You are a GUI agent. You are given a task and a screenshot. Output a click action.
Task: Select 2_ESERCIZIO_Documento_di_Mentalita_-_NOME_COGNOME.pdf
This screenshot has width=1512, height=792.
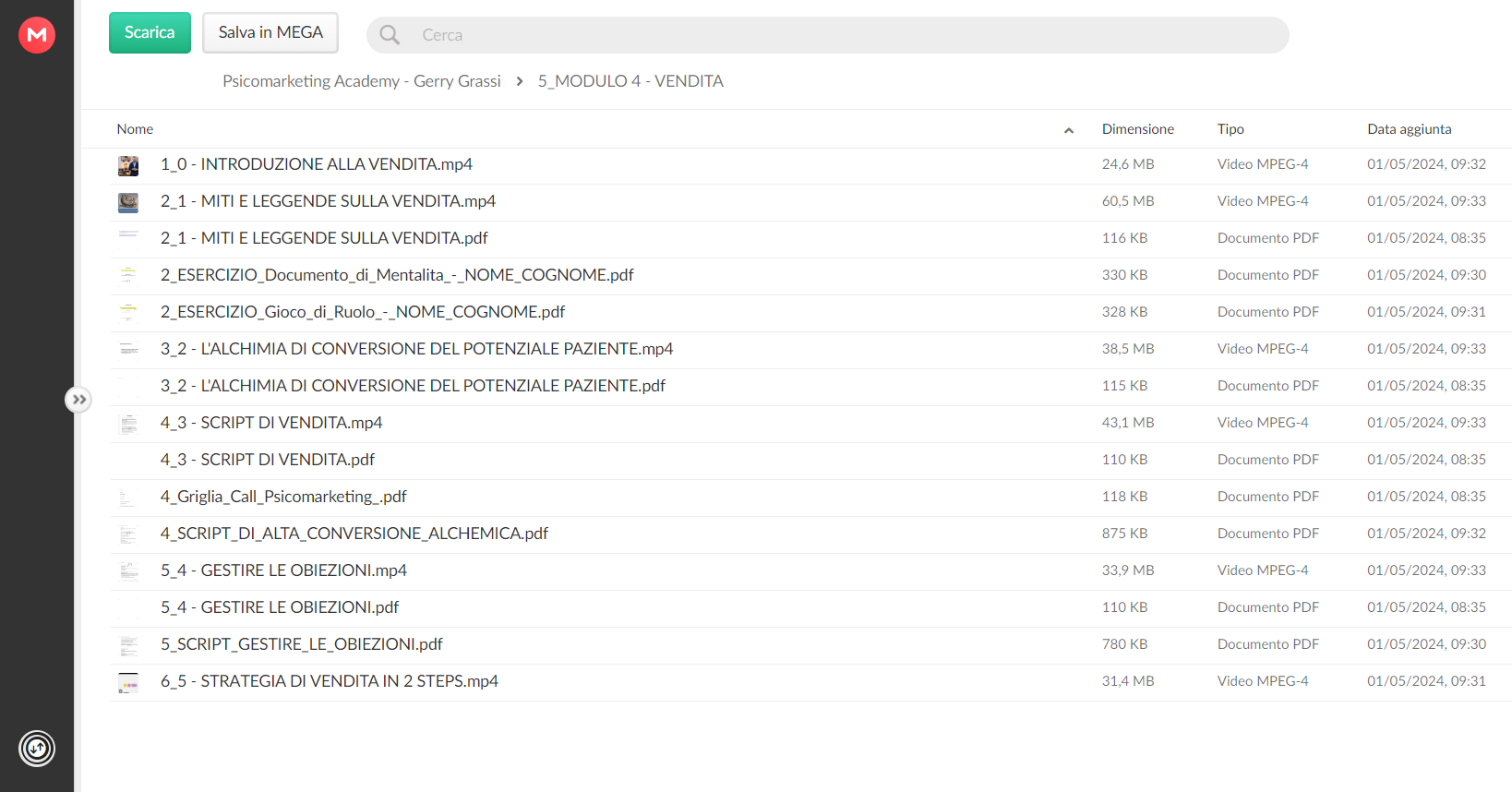click(x=397, y=275)
